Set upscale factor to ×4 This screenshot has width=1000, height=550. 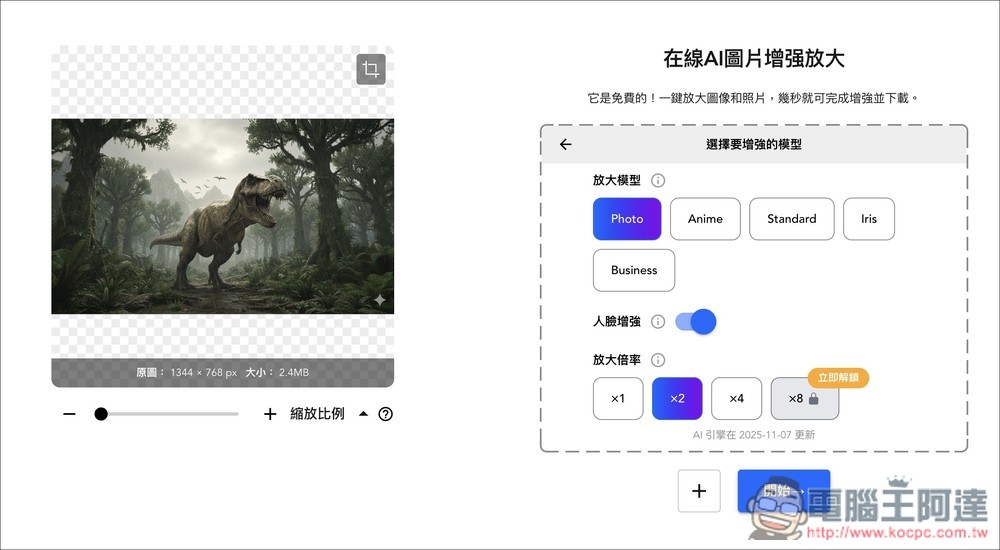point(737,399)
